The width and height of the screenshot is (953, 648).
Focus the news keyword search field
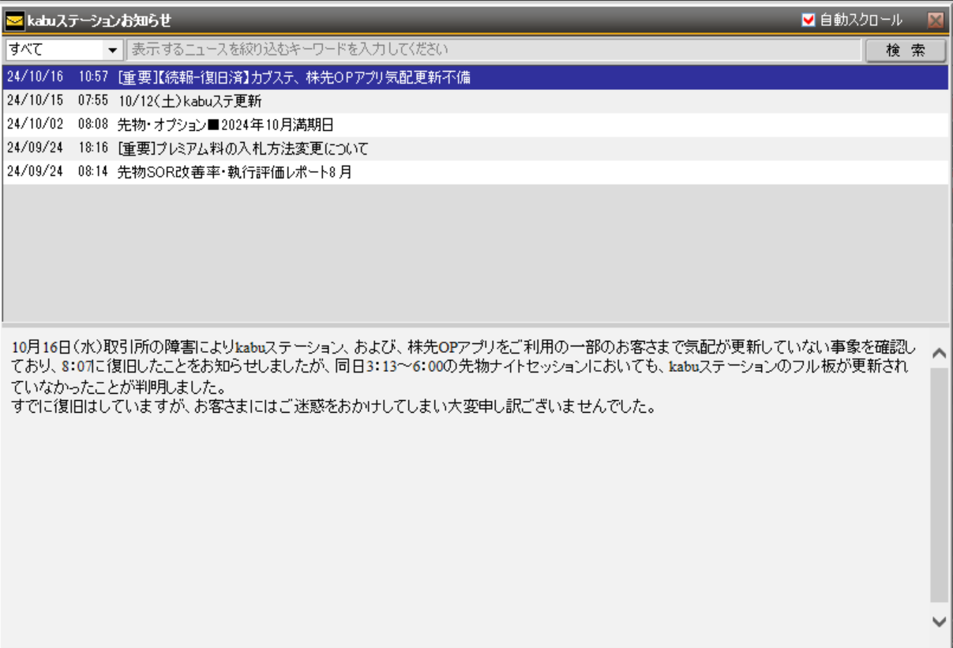[x=495, y=50]
